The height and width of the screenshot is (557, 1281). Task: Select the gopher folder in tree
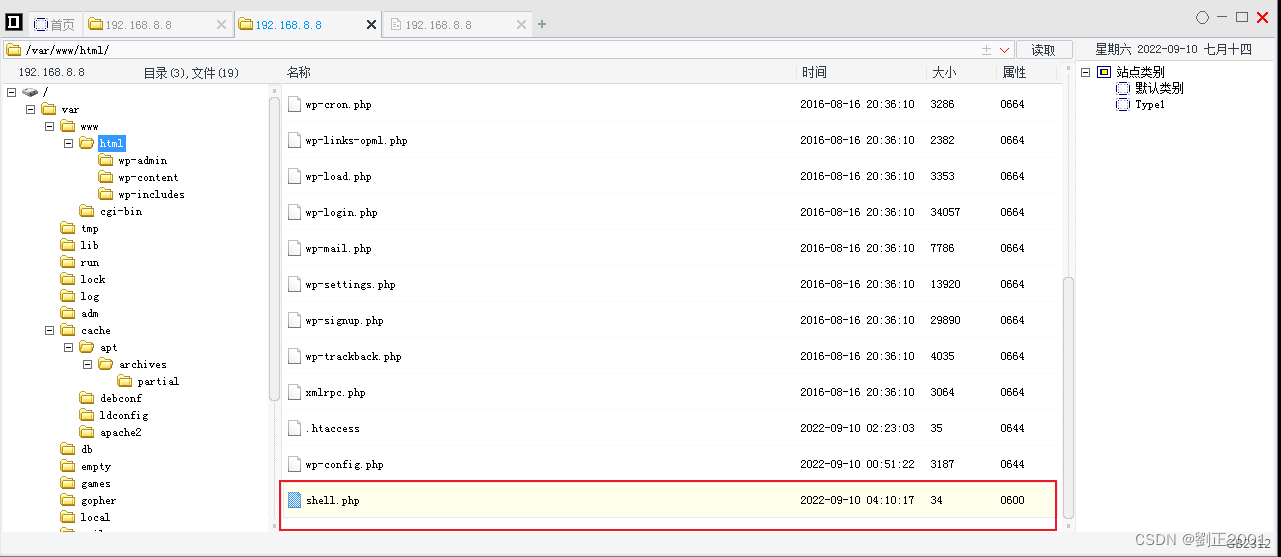98,500
